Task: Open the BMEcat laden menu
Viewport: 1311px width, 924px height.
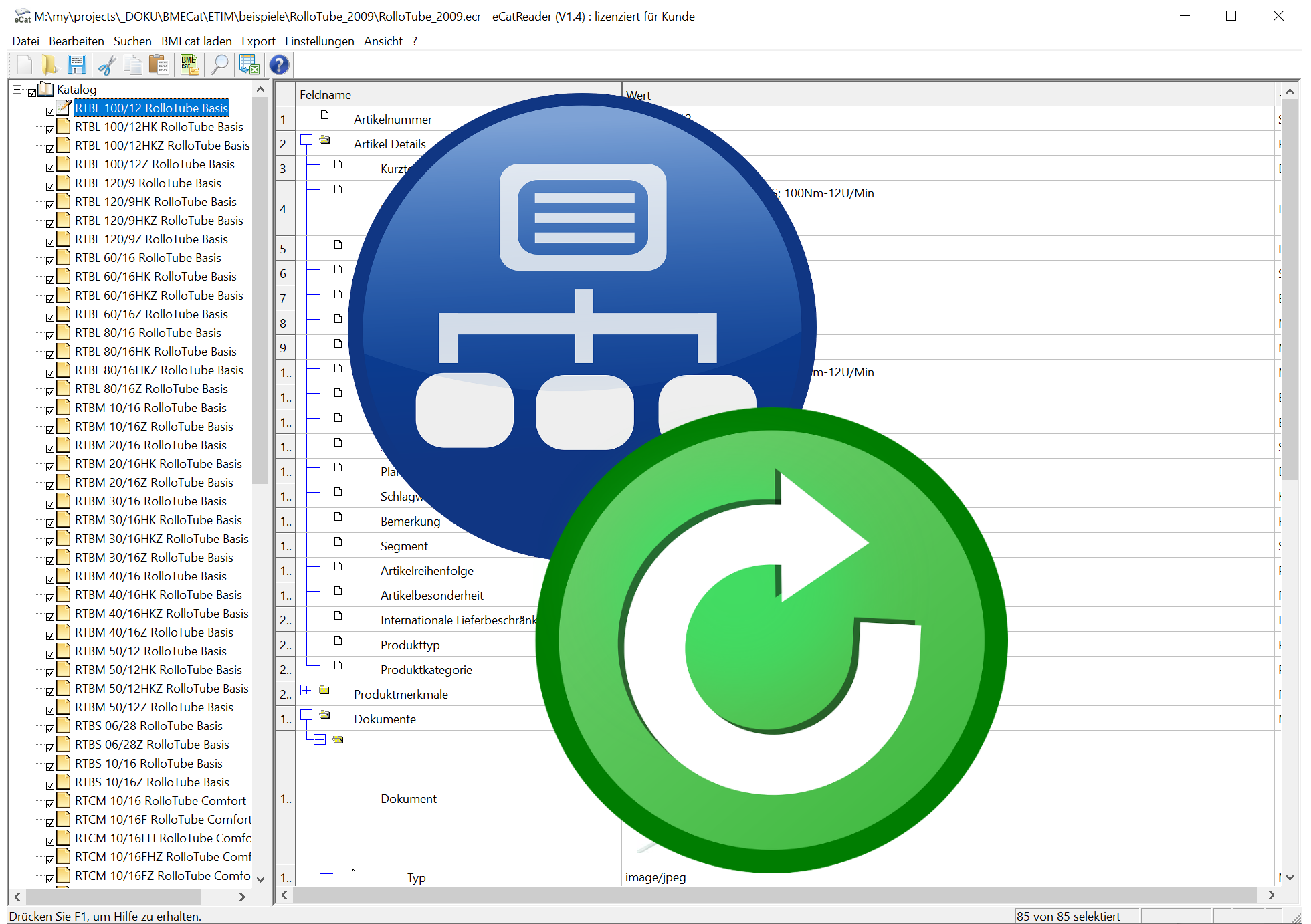Action: (x=197, y=41)
